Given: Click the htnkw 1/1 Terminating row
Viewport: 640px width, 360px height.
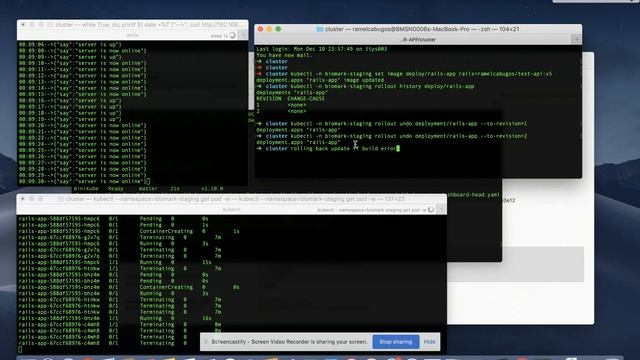Looking at the screenshot, I should (120, 269).
